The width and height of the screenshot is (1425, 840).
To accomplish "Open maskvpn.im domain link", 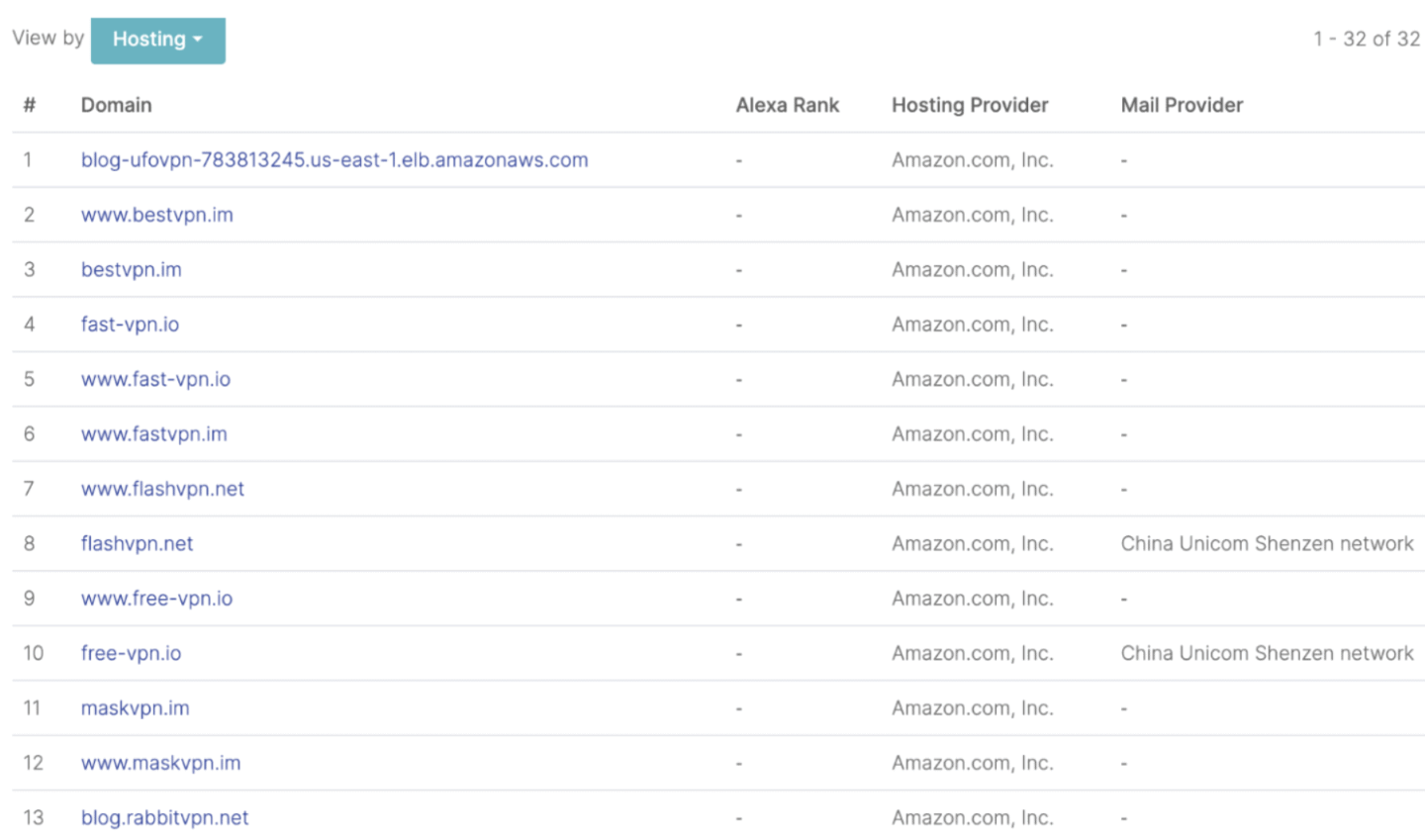I will click(135, 708).
